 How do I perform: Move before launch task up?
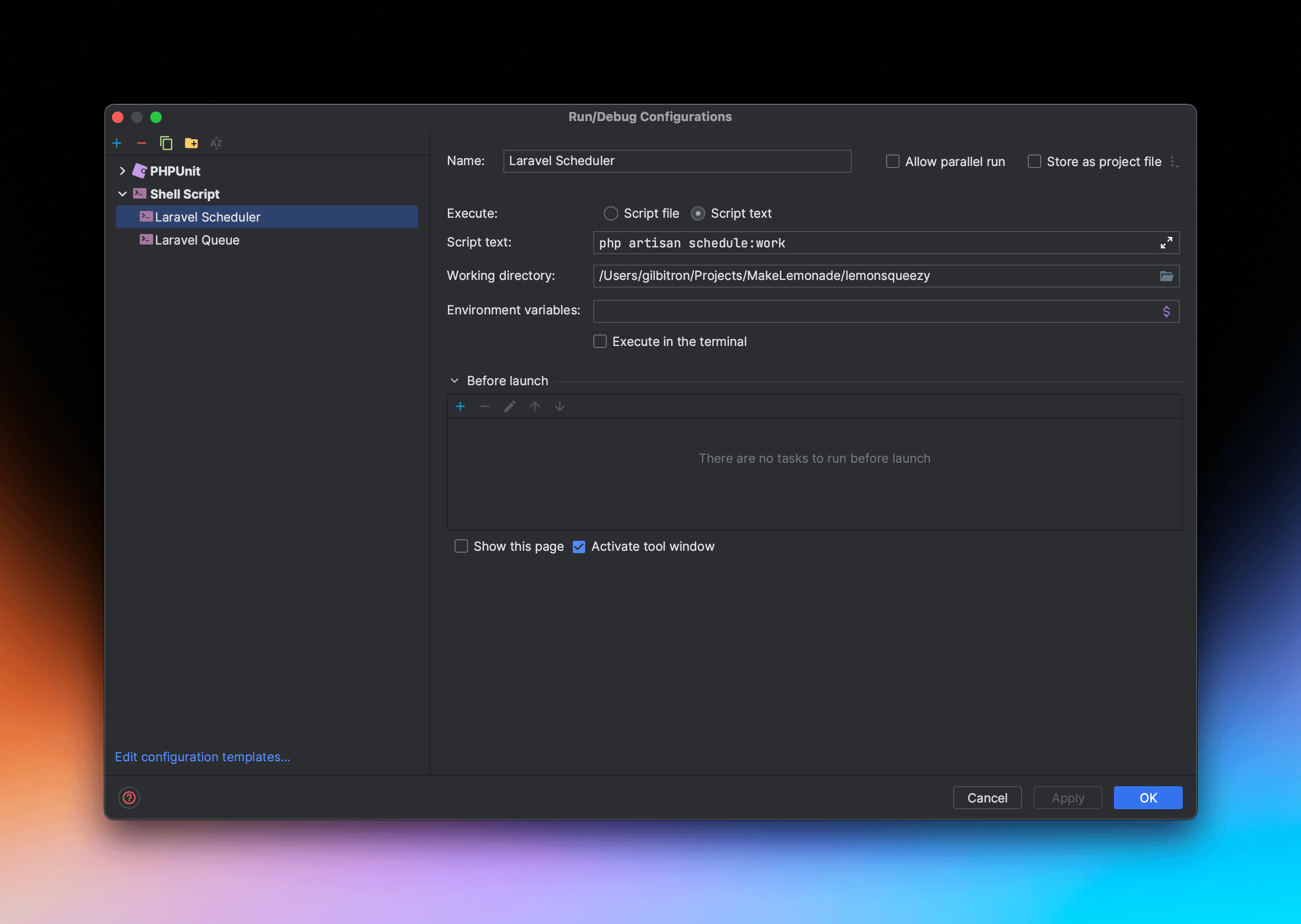pos(535,406)
